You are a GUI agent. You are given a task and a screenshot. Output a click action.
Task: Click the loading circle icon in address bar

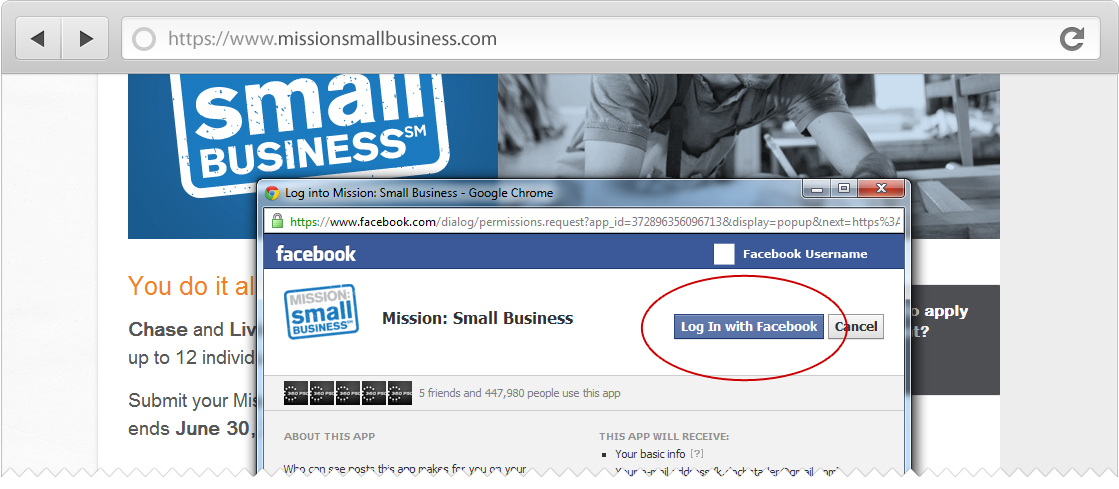coord(144,39)
